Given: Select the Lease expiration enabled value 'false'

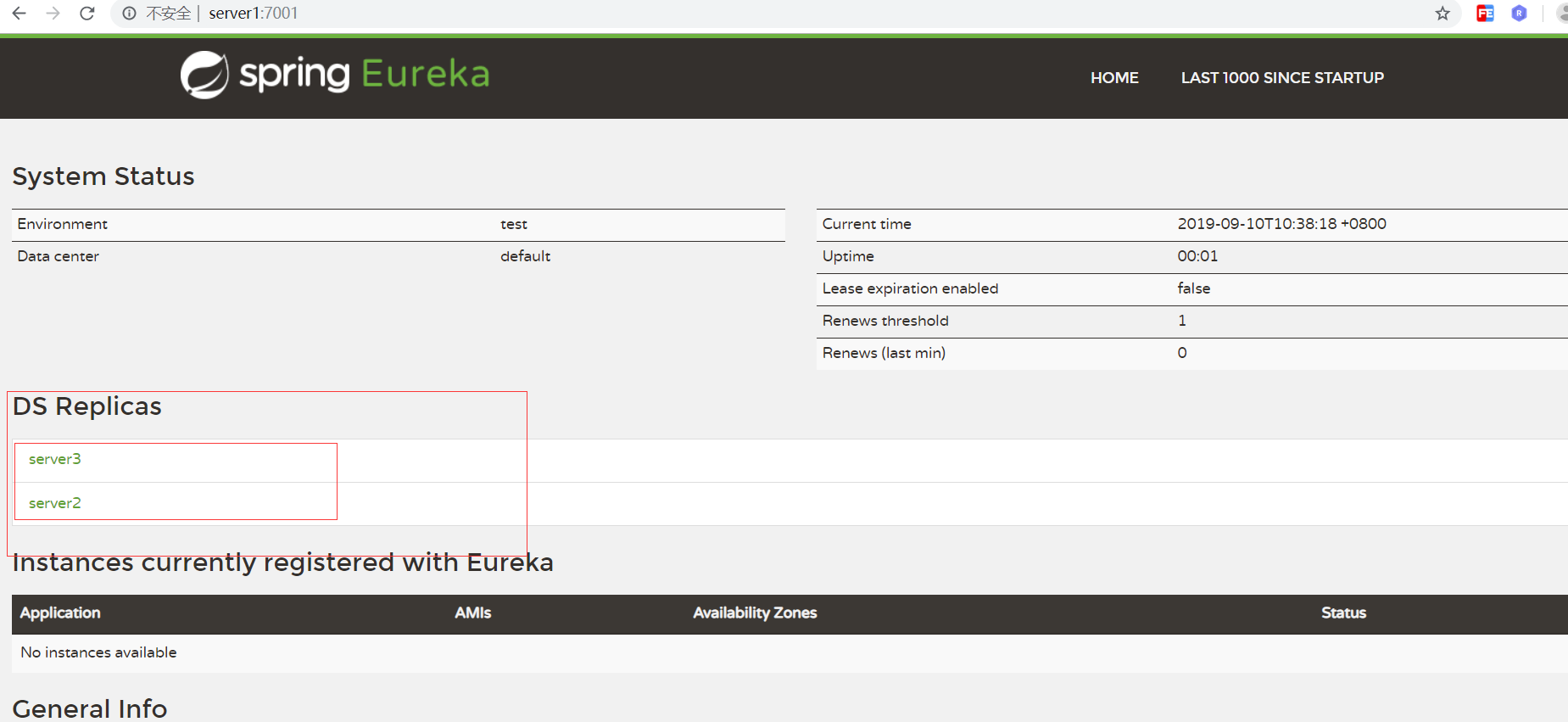Looking at the screenshot, I should pos(1193,288).
